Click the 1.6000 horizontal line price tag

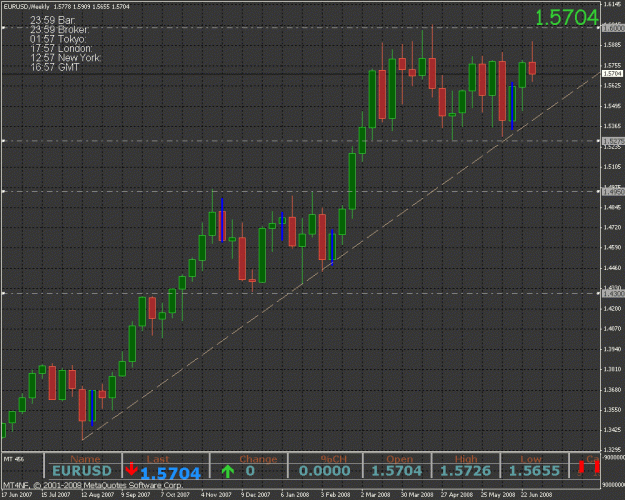coord(613,28)
